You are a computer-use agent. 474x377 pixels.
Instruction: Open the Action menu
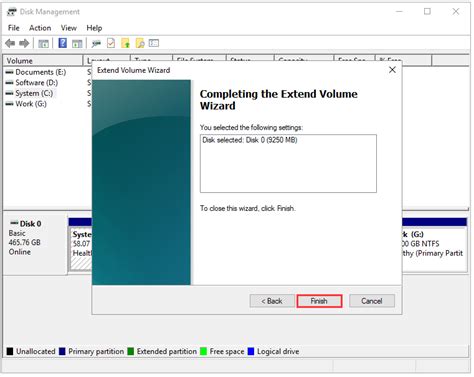coord(40,28)
